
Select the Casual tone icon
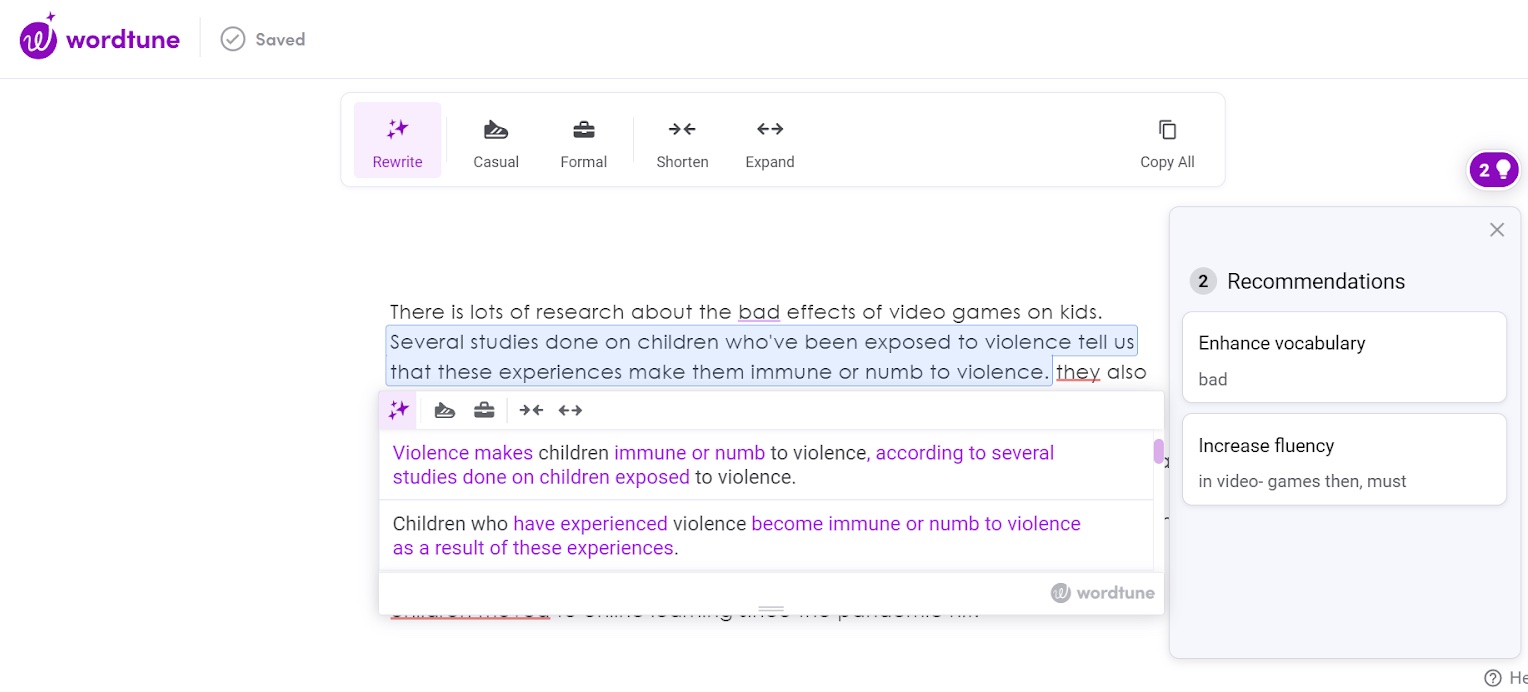(495, 140)
